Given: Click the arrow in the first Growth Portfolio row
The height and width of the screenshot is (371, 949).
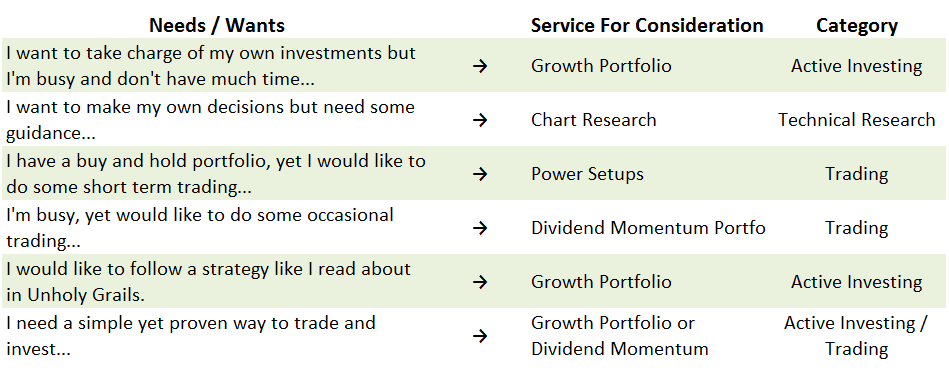Looking at the screenshot, I should pos(480,66).
